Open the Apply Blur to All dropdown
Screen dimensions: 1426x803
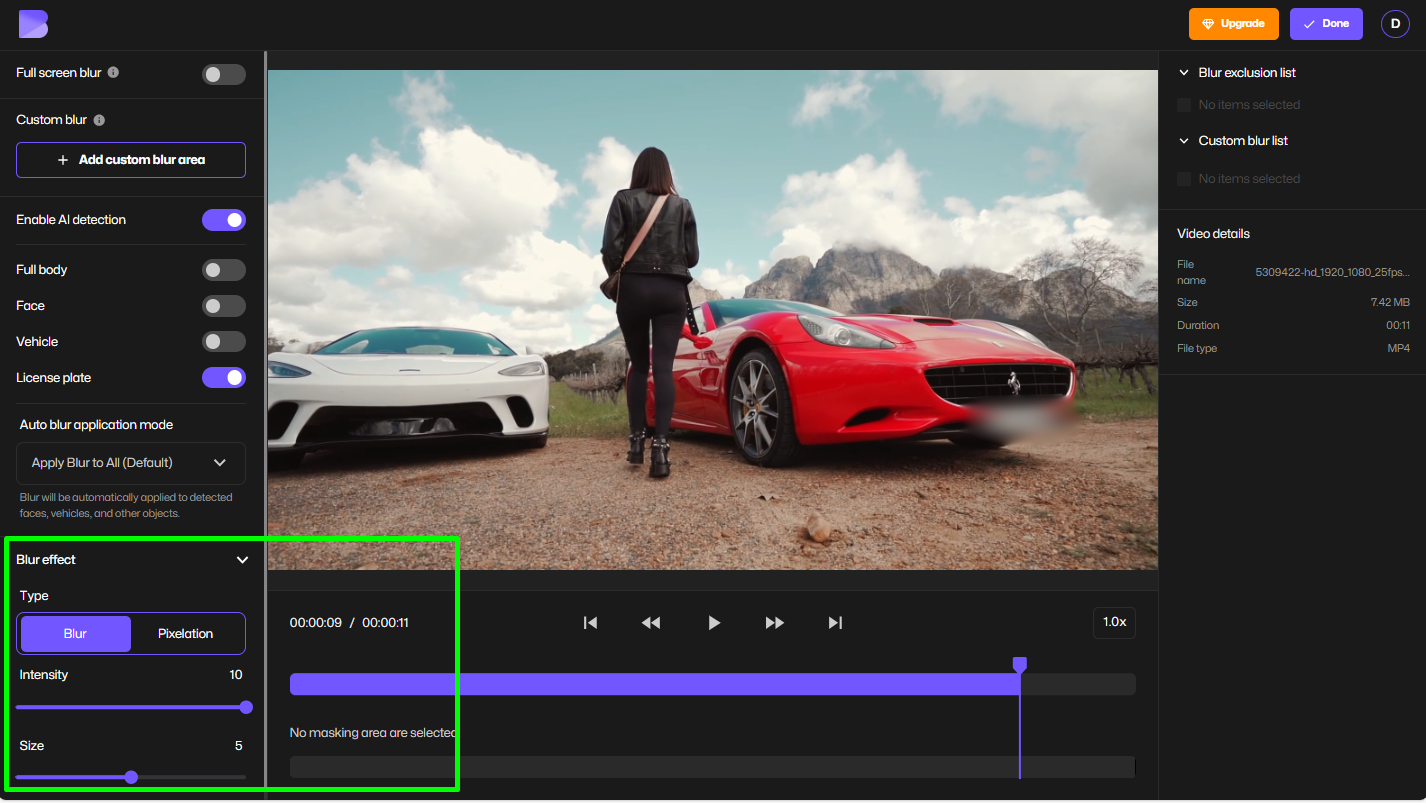(130, 463)
